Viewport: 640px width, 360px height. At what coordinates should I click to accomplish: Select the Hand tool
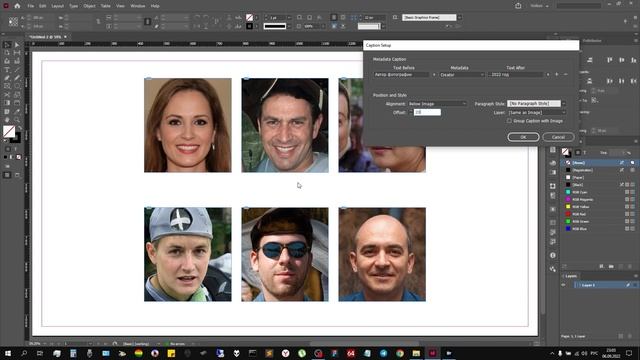coord(7,120)
